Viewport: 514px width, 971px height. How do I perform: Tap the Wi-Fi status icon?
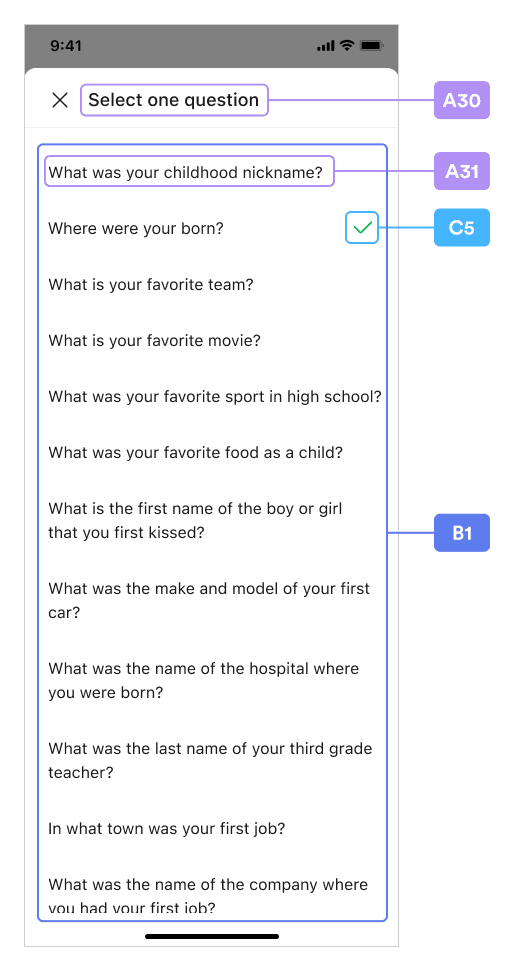click(x=347, y=46)
